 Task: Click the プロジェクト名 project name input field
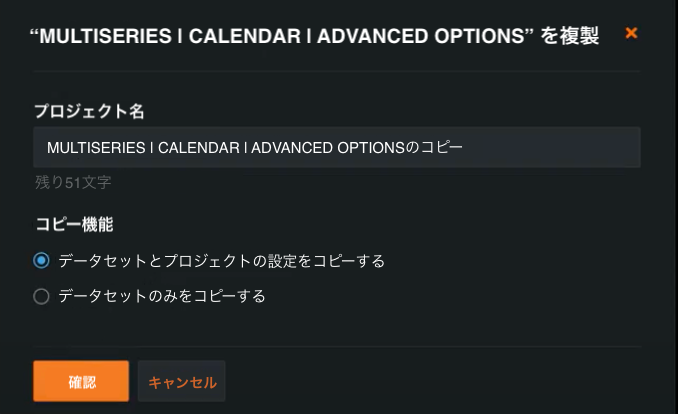[336, 148]
